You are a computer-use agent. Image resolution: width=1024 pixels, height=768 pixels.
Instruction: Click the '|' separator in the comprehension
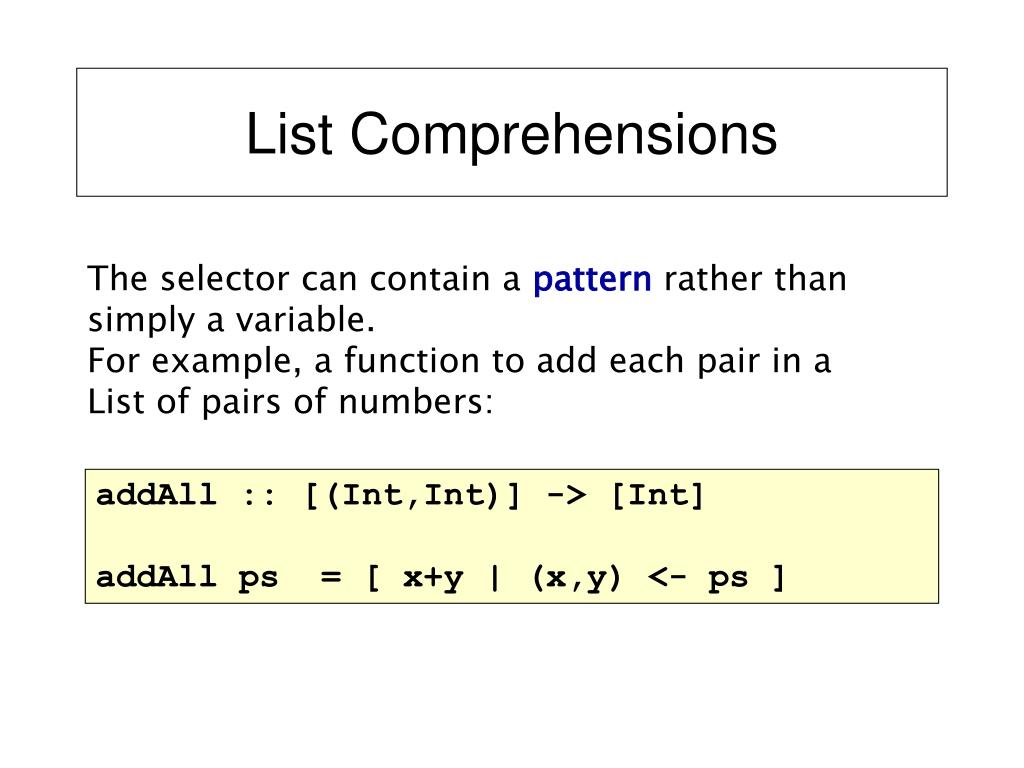click(x=494, y=578)
